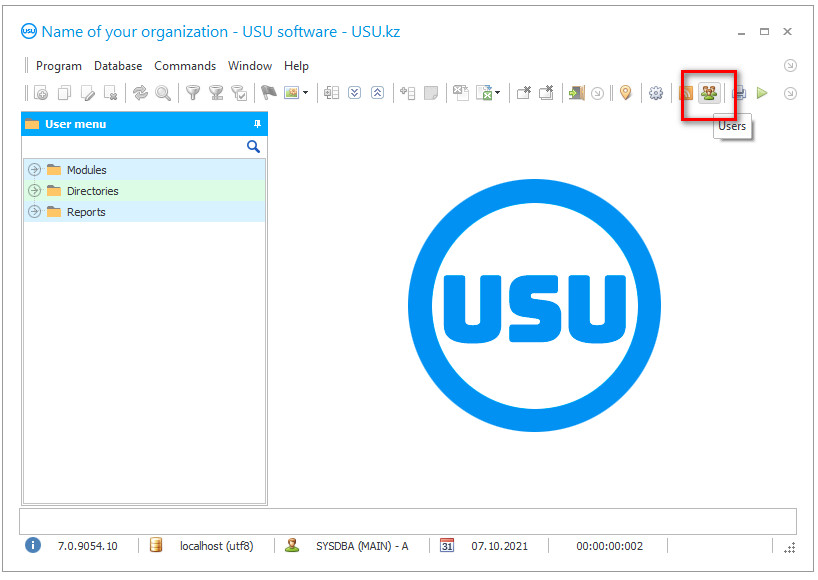Click the double chevron down expand-all icon
This screenshot has height=580, width=818.
click(x=354, y=93)
